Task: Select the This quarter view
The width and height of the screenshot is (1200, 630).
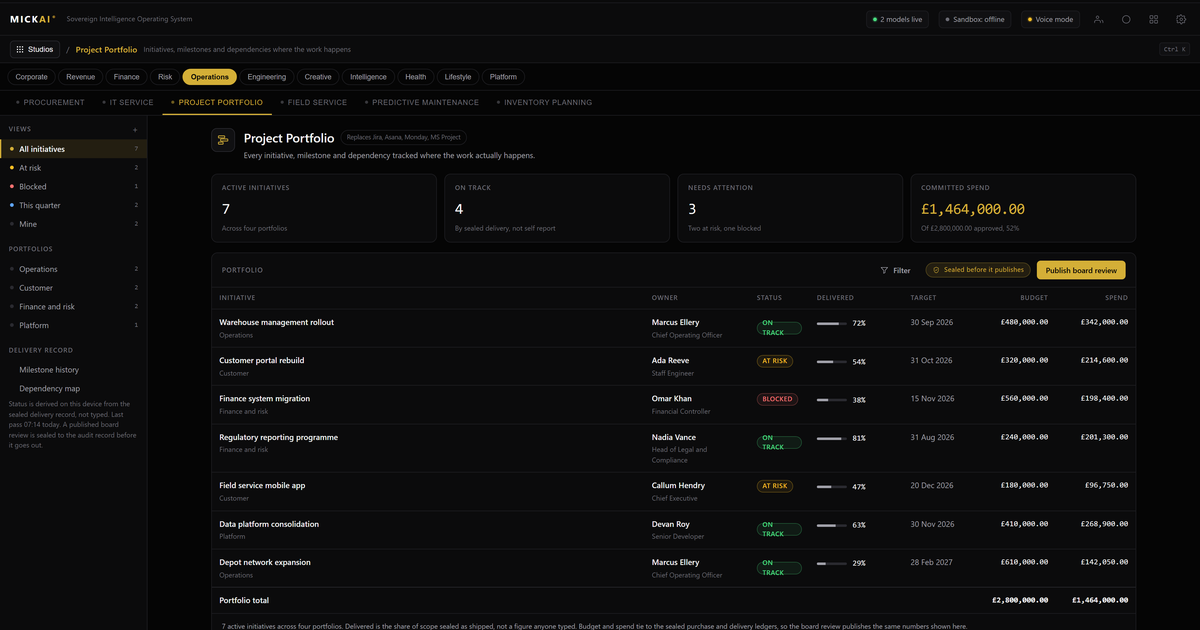Action: (x=73, y=205)
